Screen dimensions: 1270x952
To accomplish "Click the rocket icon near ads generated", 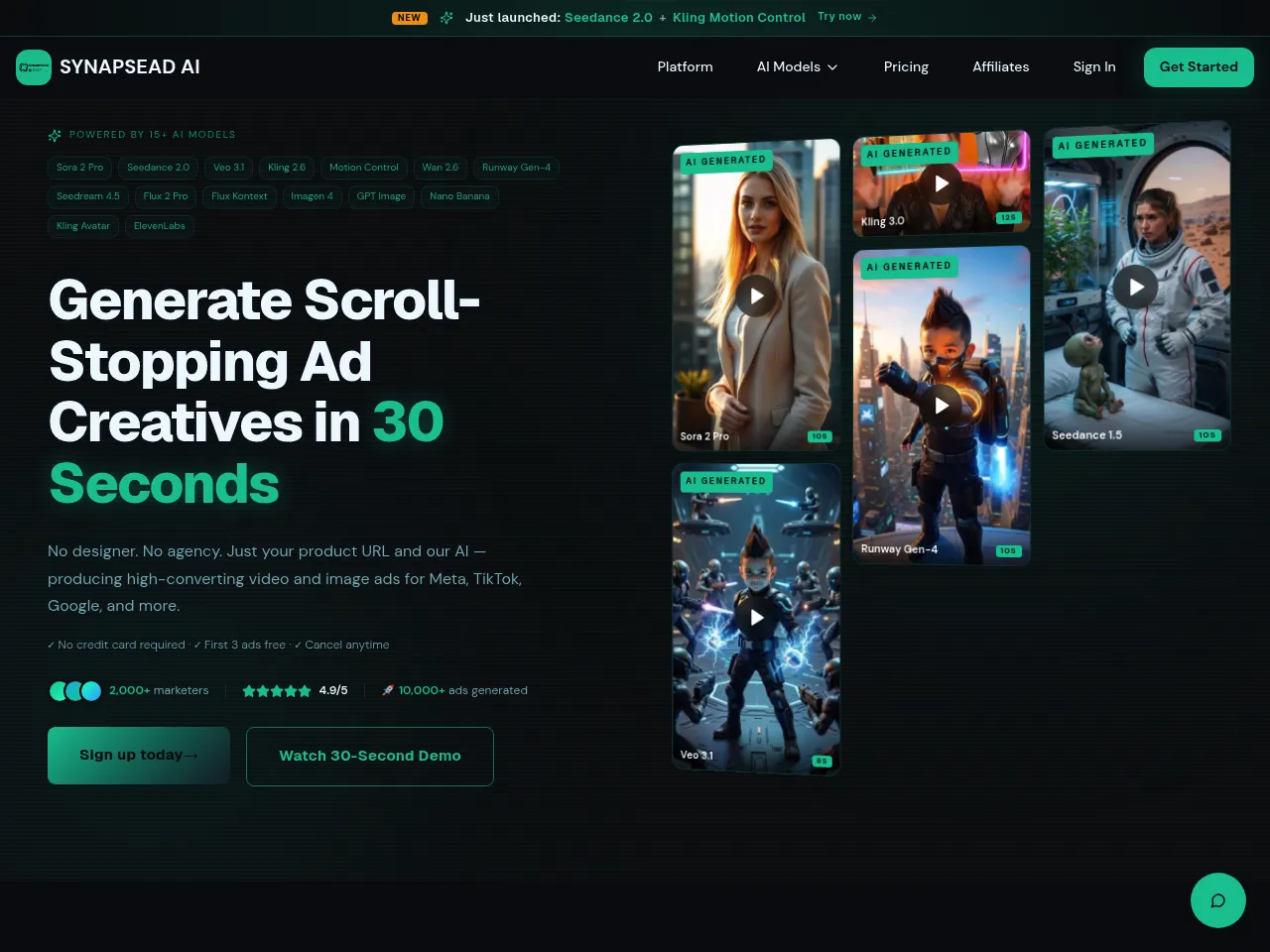I will pos(388,690).
